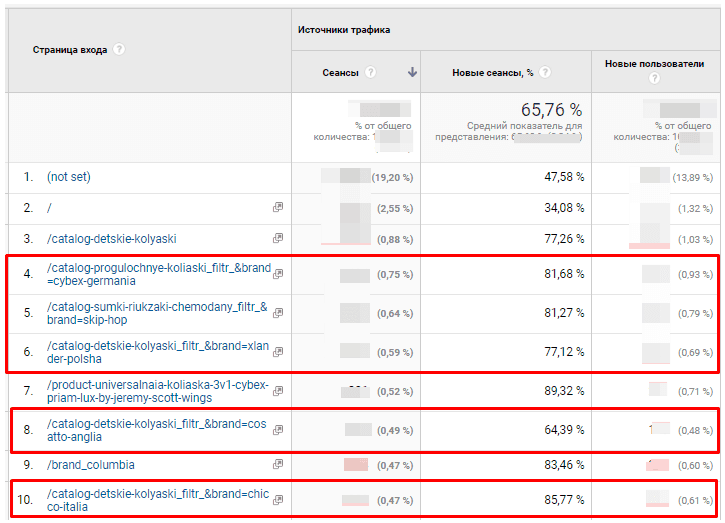The image size is (725, 523).
Task: Open homepage "/" row in new window icon
Action: (278, 208)
